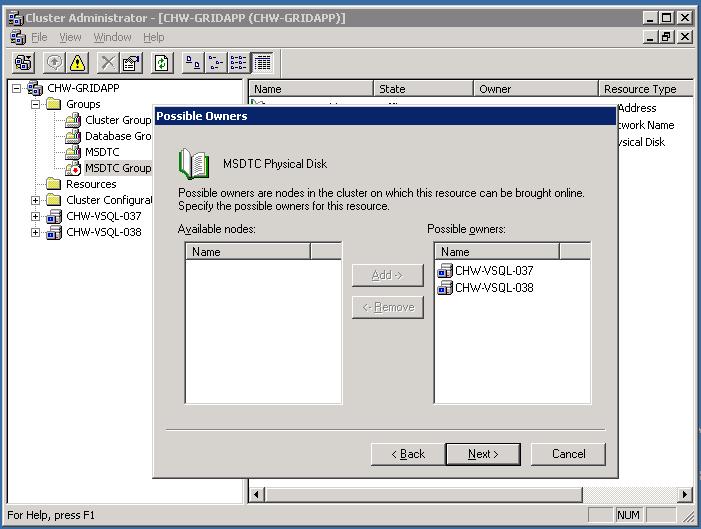This screenshot has height=529, width=701.
Task: Open the Properties toolbar icon
Action: [x=131, y=62]
